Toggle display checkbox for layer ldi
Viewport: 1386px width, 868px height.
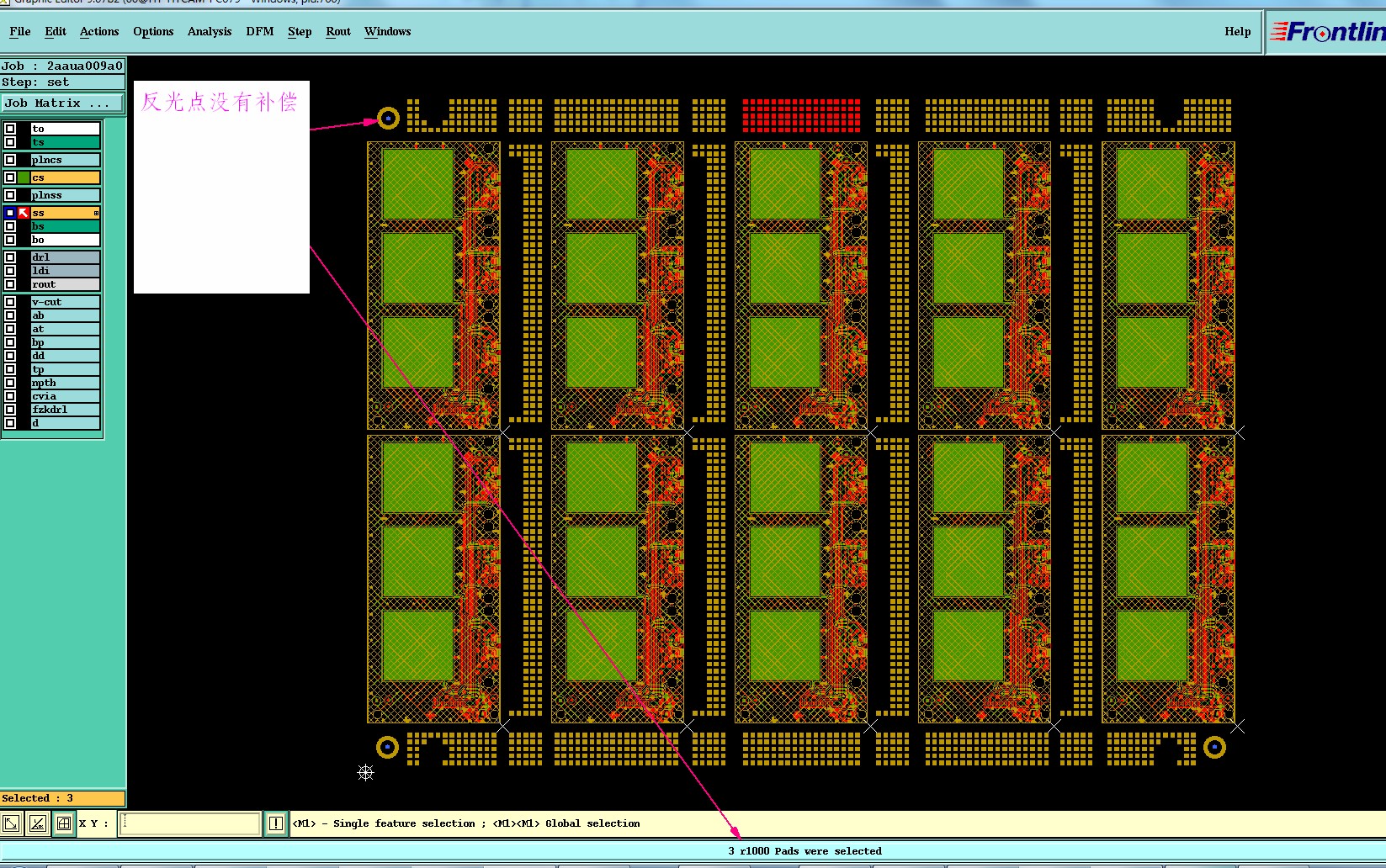[x=10, y=271]
